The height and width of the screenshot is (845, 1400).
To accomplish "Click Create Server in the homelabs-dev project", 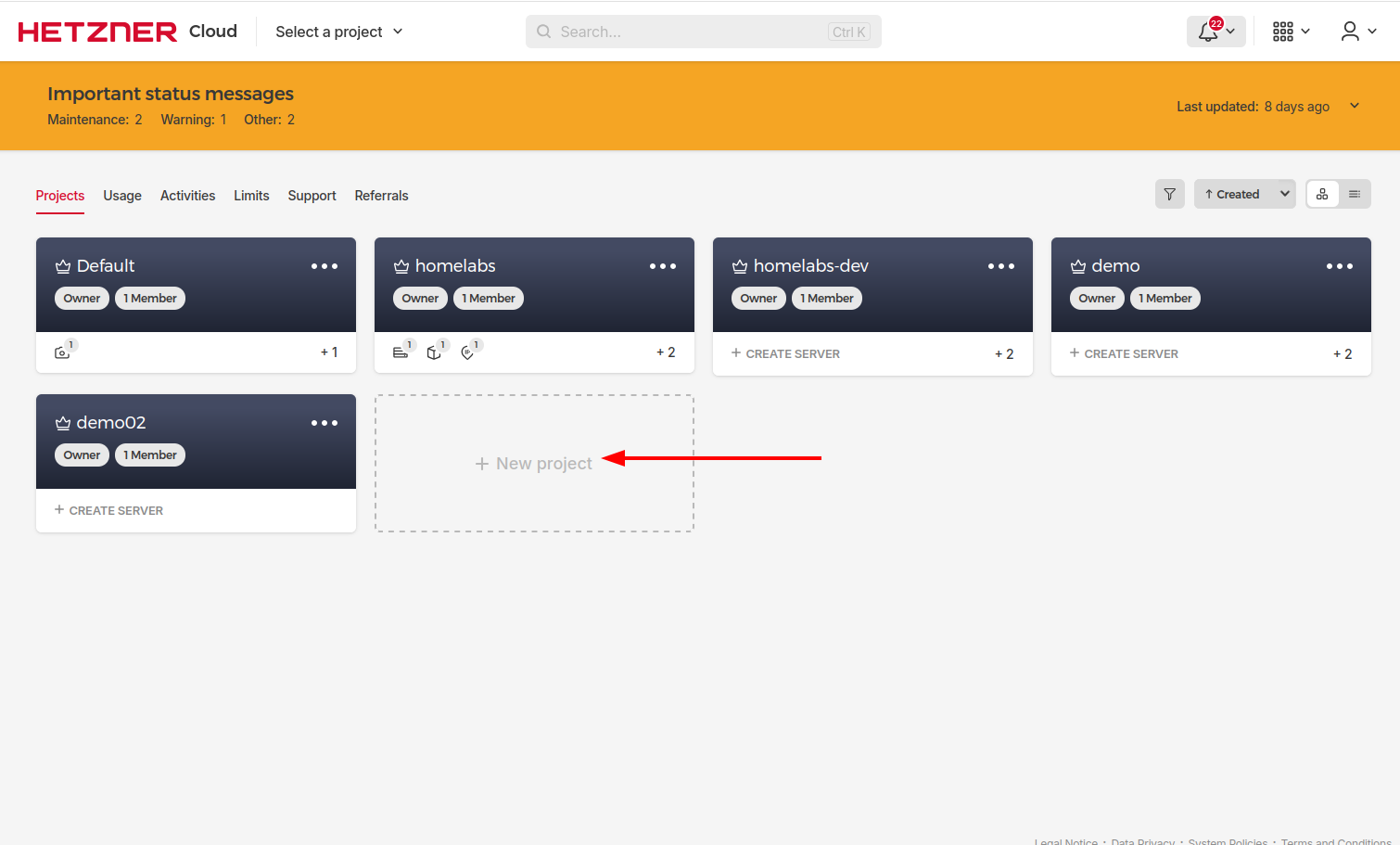I will 785,353.
